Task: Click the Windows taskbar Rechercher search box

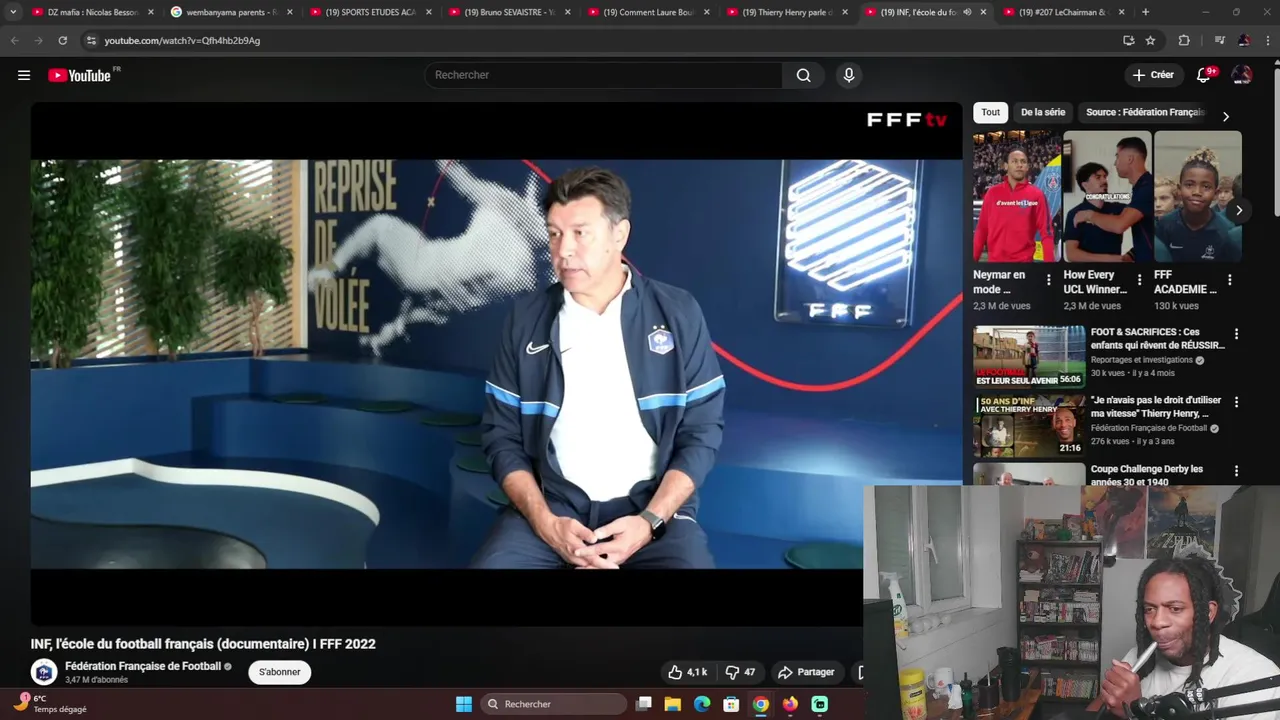Action: [x=553, y=704]
